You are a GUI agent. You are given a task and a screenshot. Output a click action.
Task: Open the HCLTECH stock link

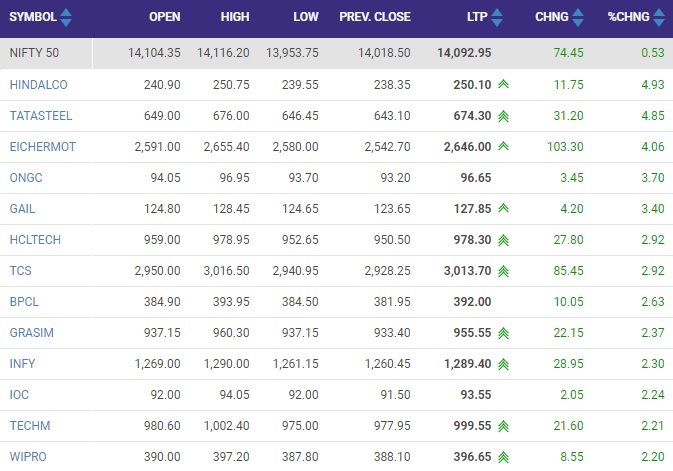35,240
